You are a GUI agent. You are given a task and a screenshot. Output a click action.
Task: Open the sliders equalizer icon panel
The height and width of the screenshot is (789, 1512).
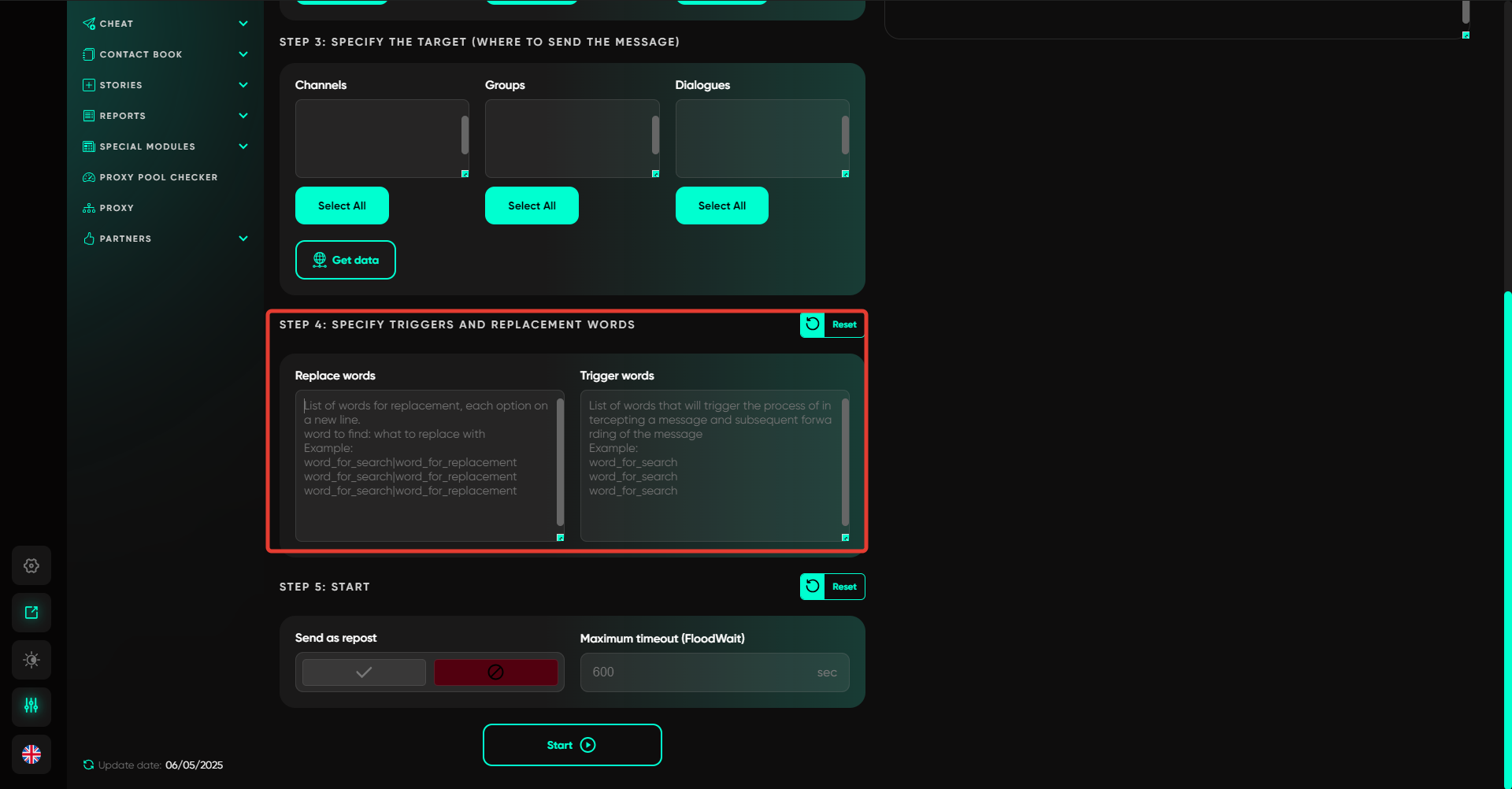point(31,706)
